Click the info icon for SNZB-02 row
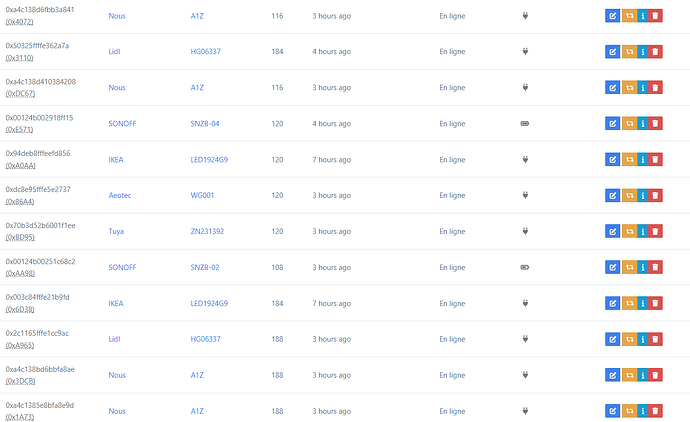Viewport: 690px width, 422px height. [x=642, y=267]
